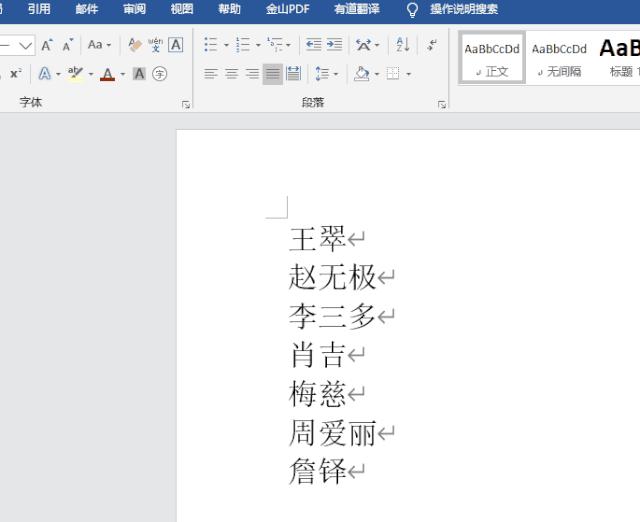Increase paragraph indent

point(334,44)
